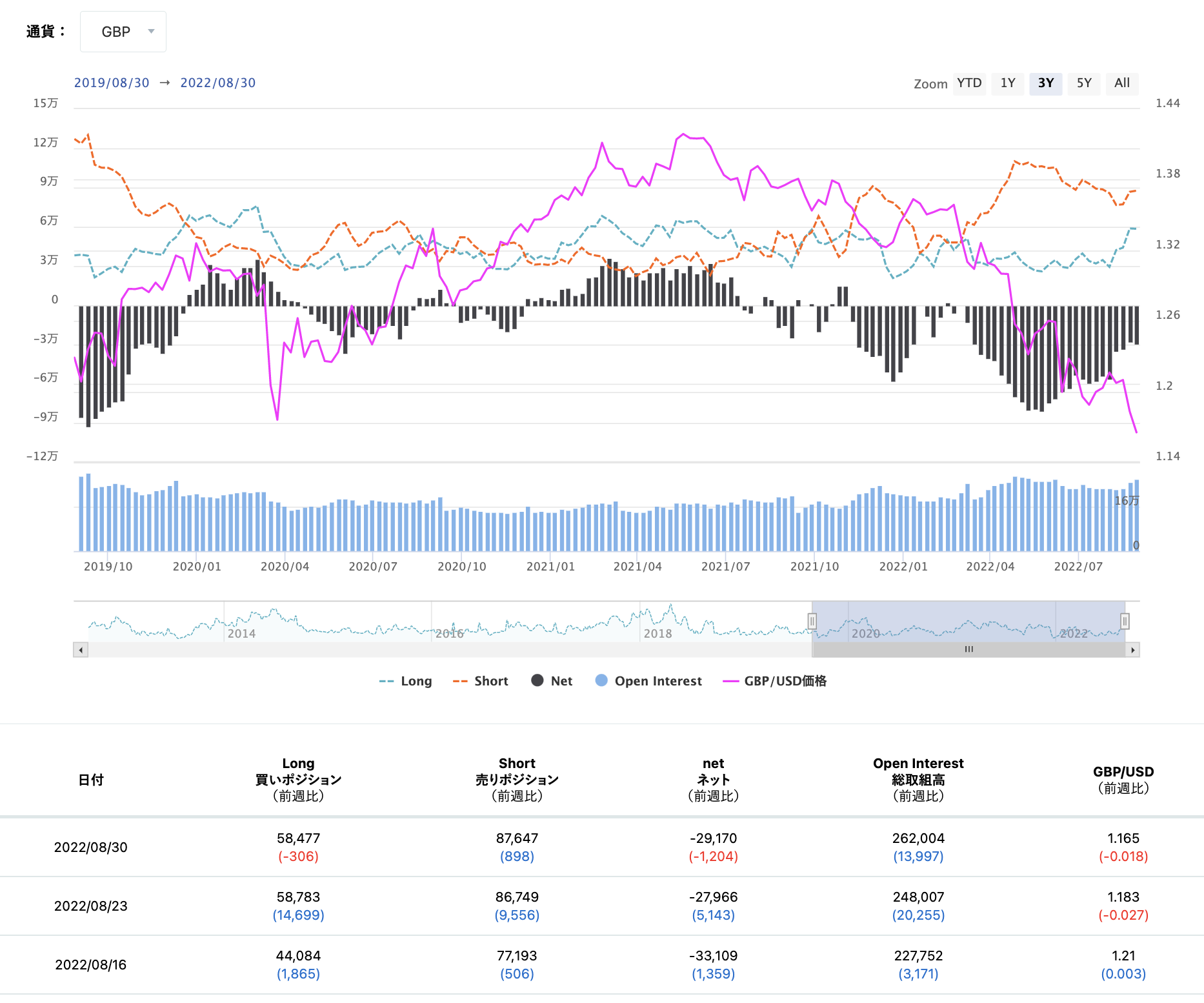Grab the navigator right range handle
The image size is (1204, 1003).
pyautogui.click(x=1125, y=621)
